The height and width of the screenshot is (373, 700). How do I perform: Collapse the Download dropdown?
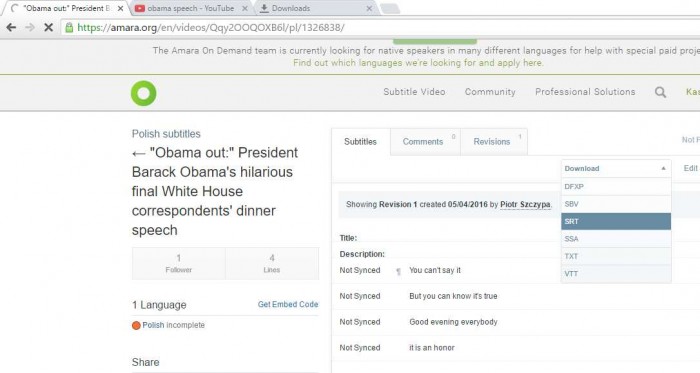[x=616, y=169]
